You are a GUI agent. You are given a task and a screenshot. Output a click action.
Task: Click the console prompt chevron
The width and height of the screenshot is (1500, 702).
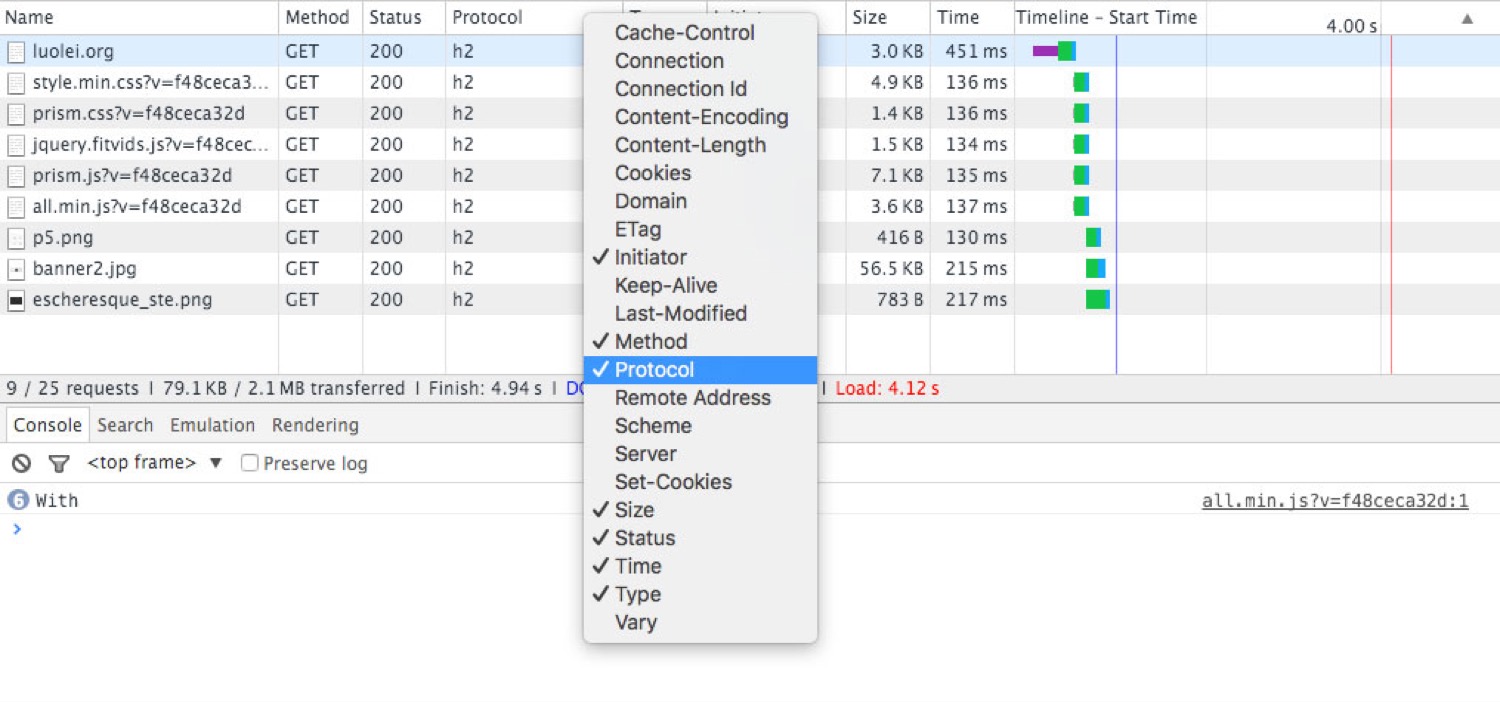click(17, 529)
